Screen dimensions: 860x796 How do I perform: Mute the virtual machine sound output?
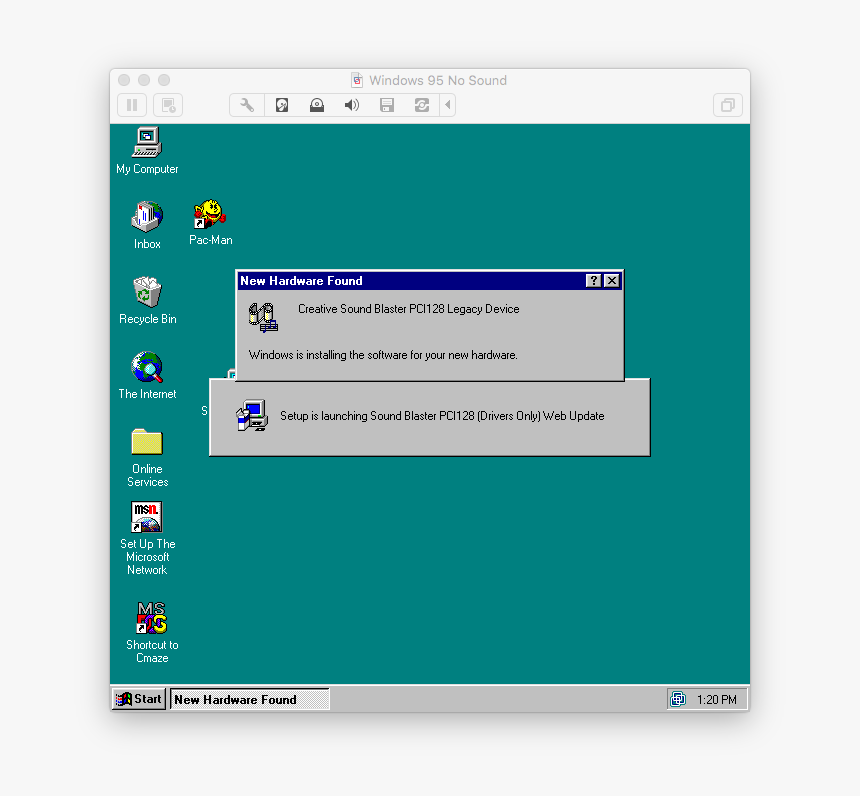[351, 104]
